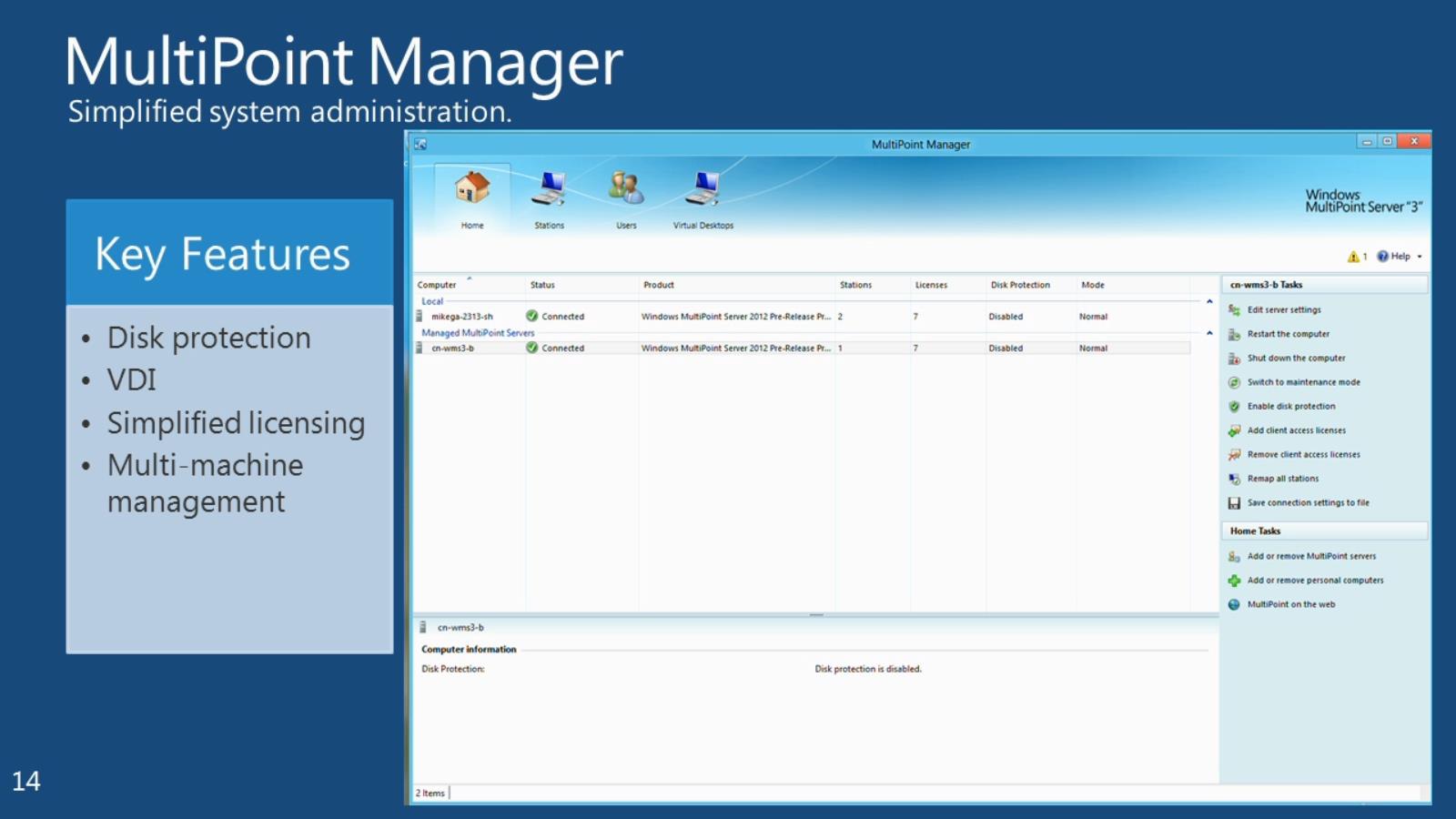
Task: Click Normal mode cell for mikega-2313-sh
Action: click(1093, 317)
